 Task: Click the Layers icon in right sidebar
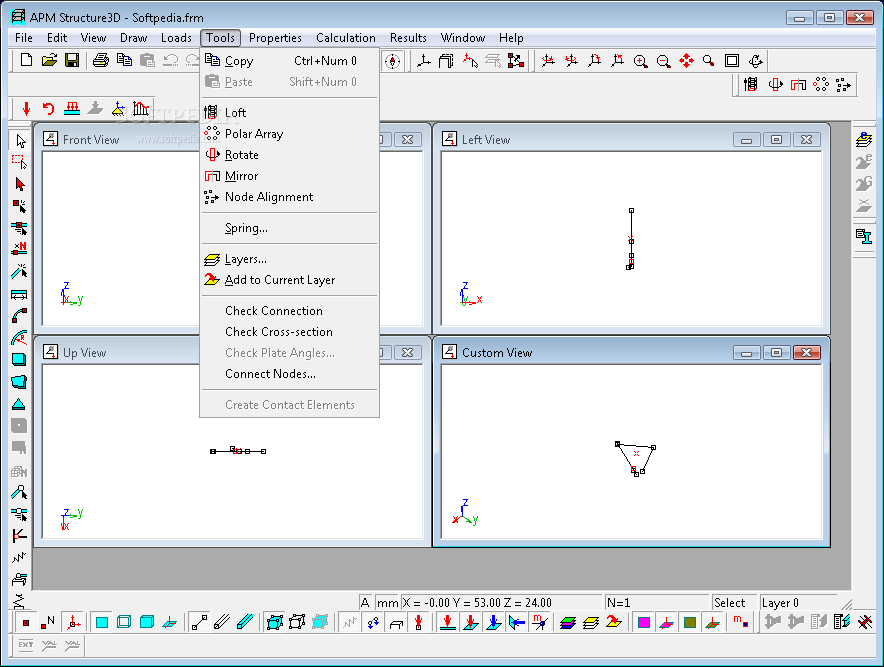coord(864,140)
